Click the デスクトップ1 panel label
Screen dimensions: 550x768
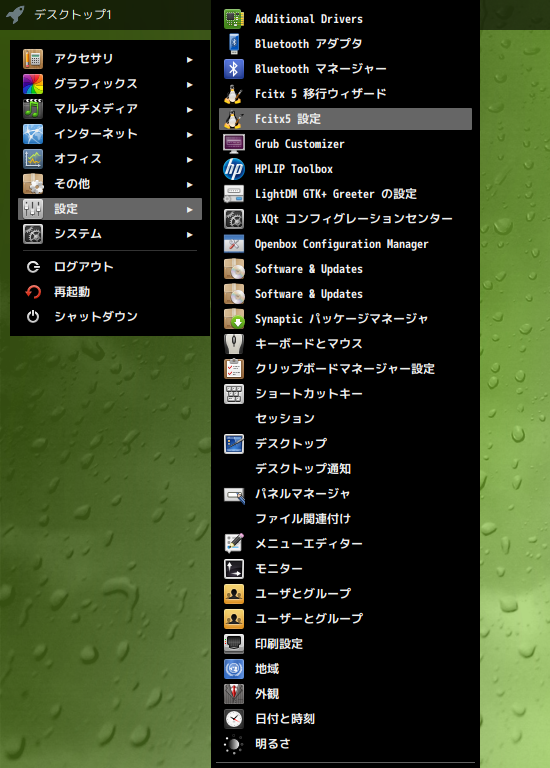point(72,15)
